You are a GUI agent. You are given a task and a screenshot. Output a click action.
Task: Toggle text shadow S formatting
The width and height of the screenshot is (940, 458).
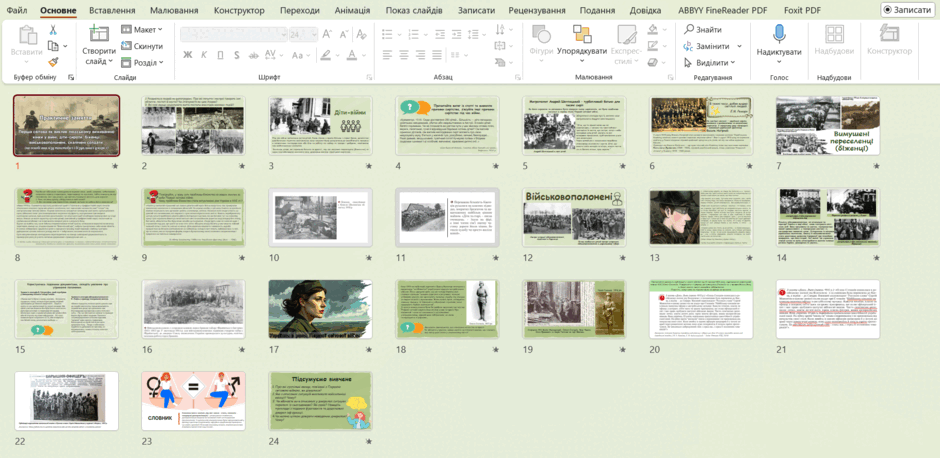tap(237, 55)
